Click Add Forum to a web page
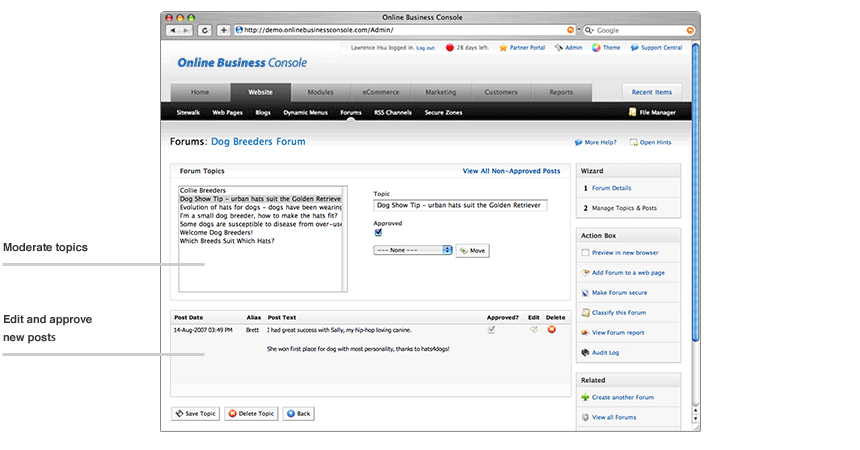860x450 pixels. pos(627,272)
